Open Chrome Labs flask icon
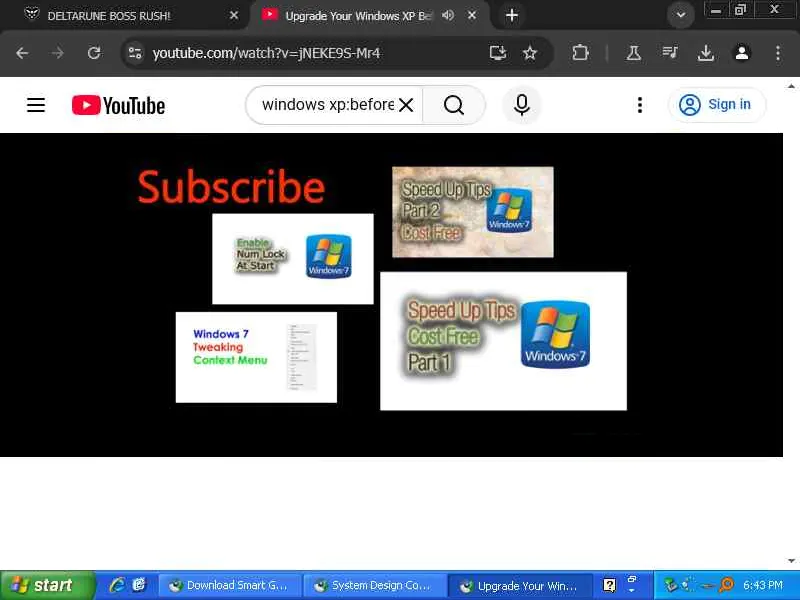The width and height of the screenshot is (800, 600). coord(634,53)
